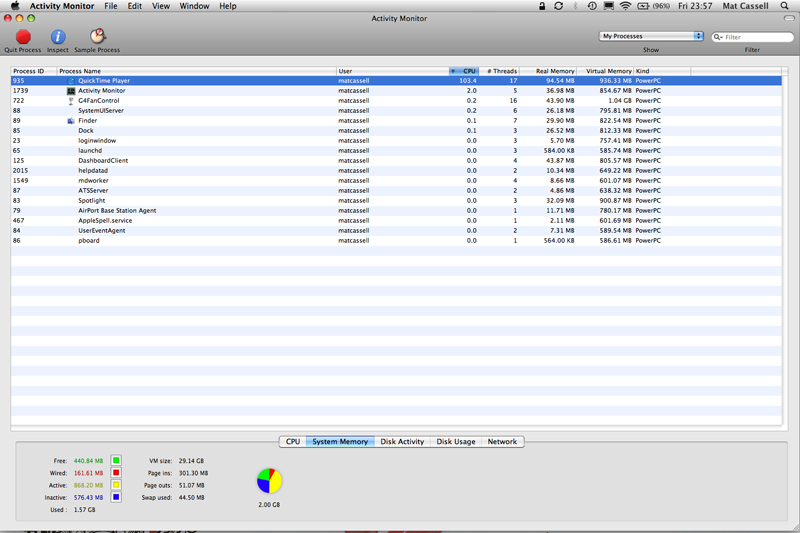Select the Dock process row
Viewport: 800px width, 533px height.
396,131
